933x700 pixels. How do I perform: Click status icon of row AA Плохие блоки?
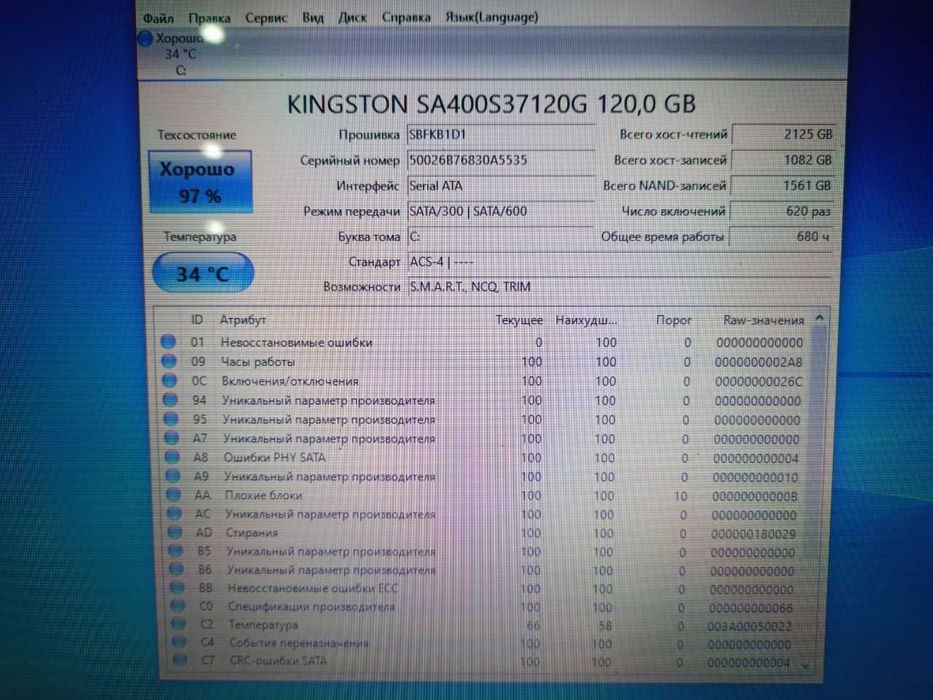[173, 494]
